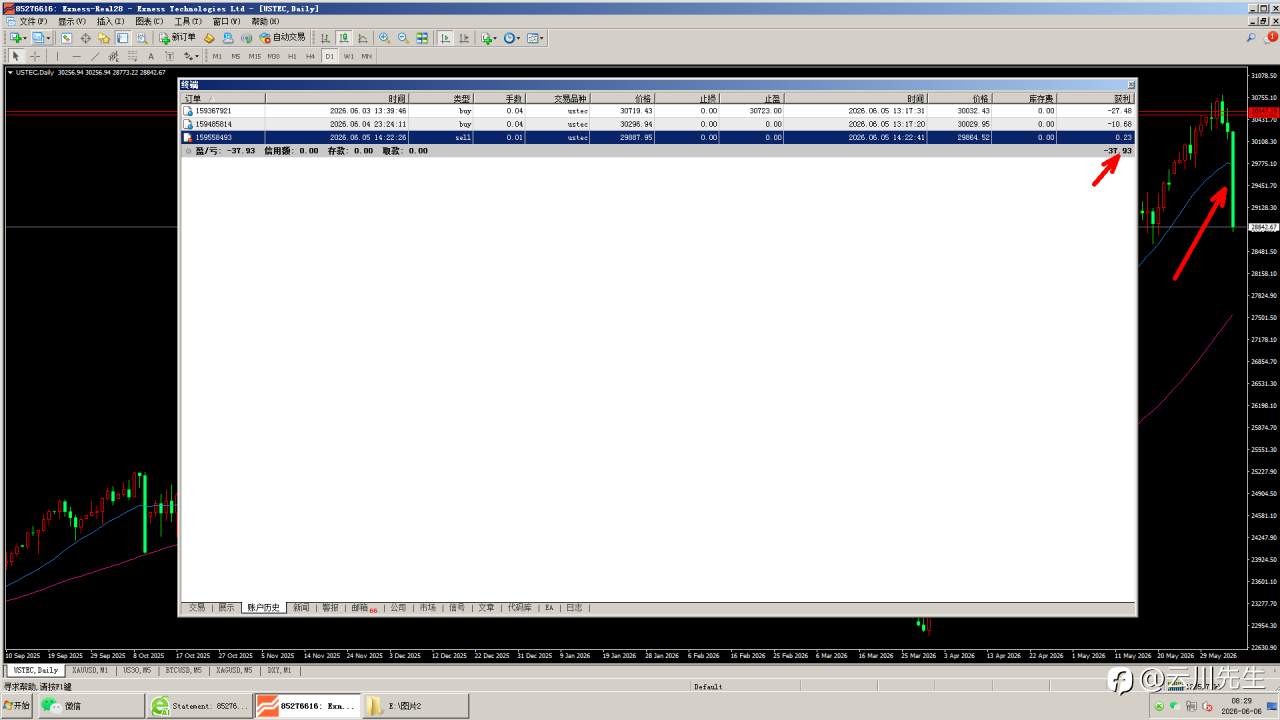Image resolution: width=1280 pixels, height=720 pixels.
Task: Zoom in on the chart
Action: tap(384, 38)
